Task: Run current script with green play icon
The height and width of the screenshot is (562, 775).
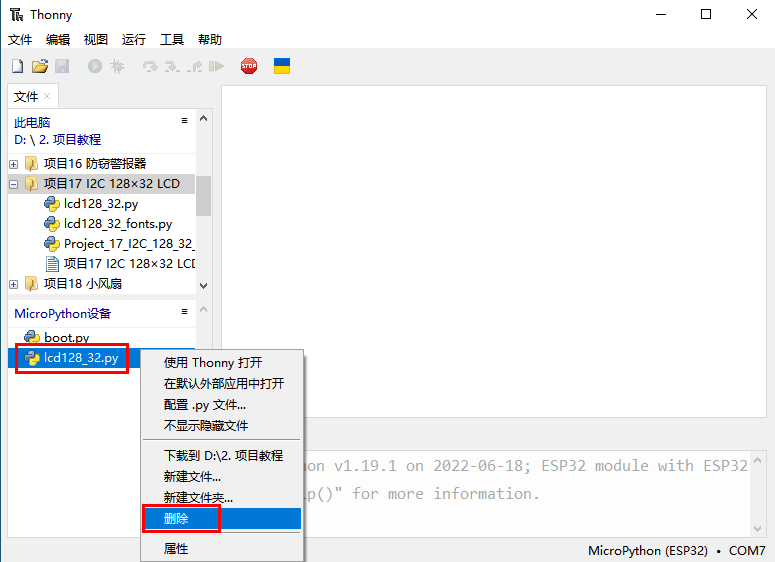Action: [x=95, y=67]
